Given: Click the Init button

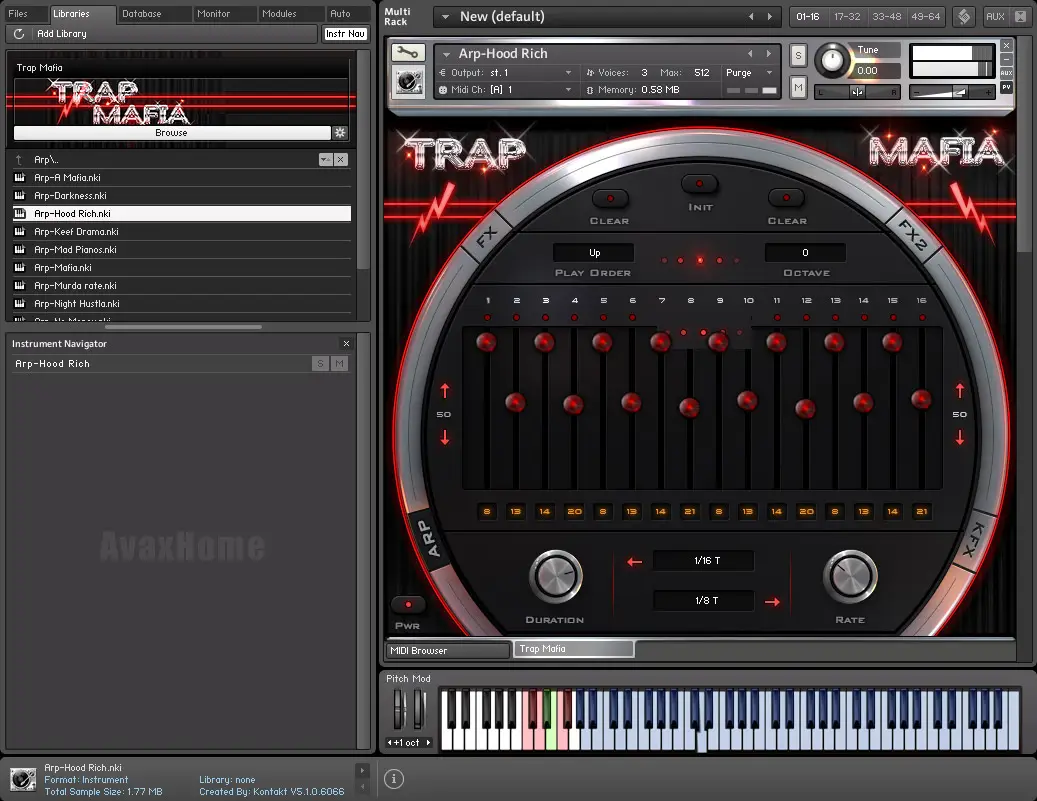Looking at the screenshot, I should click(700, 184).
